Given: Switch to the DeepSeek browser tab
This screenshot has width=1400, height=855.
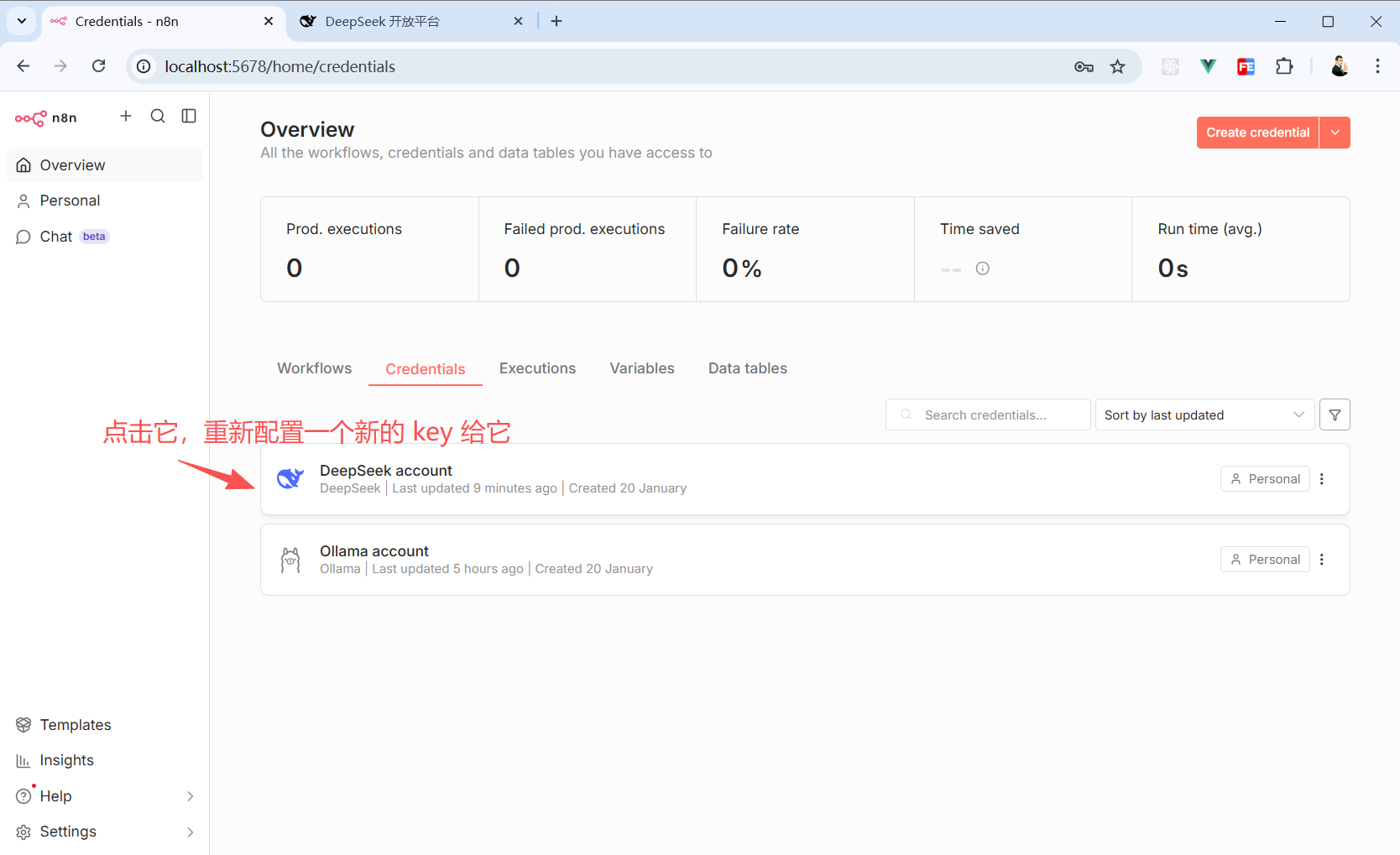Looking at the screenshot, I should click(x=403, y=21).
